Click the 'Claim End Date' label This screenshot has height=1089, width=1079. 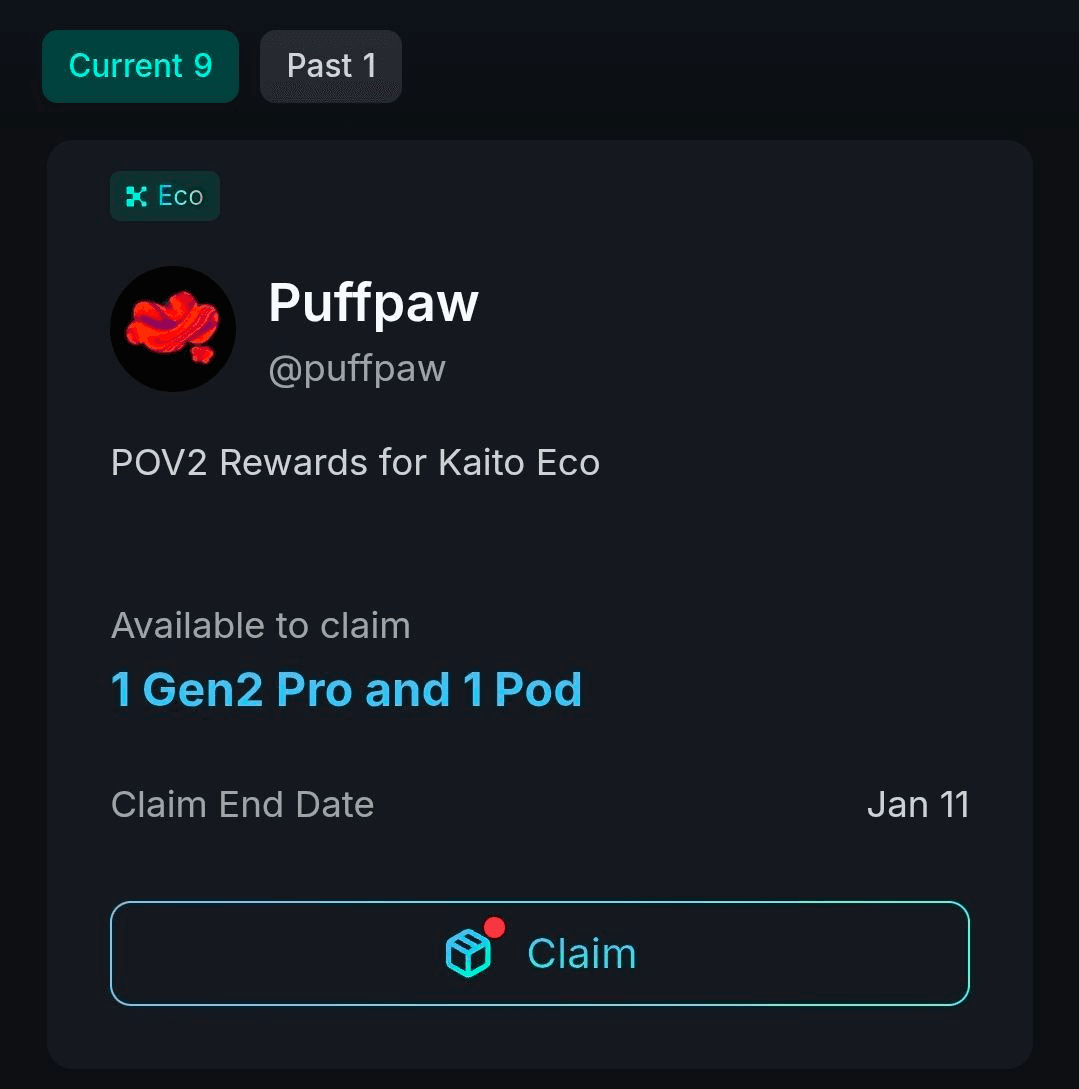click(x=242, y=805)
